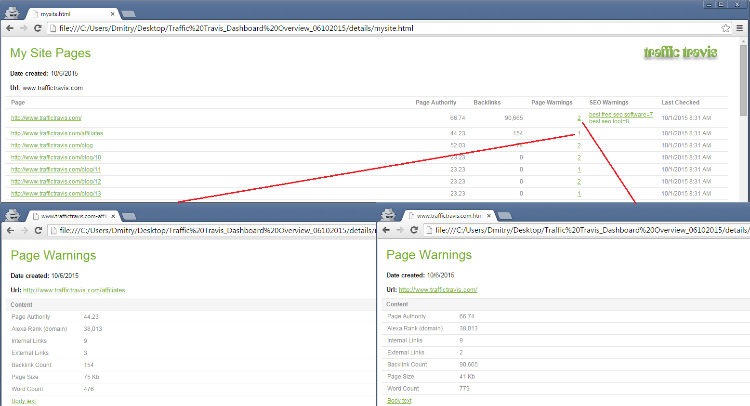Viewport: 750px width, 406px height.
Task: Open http://www.traffictravis.com/ page link
Action: (x=46, y=118)
